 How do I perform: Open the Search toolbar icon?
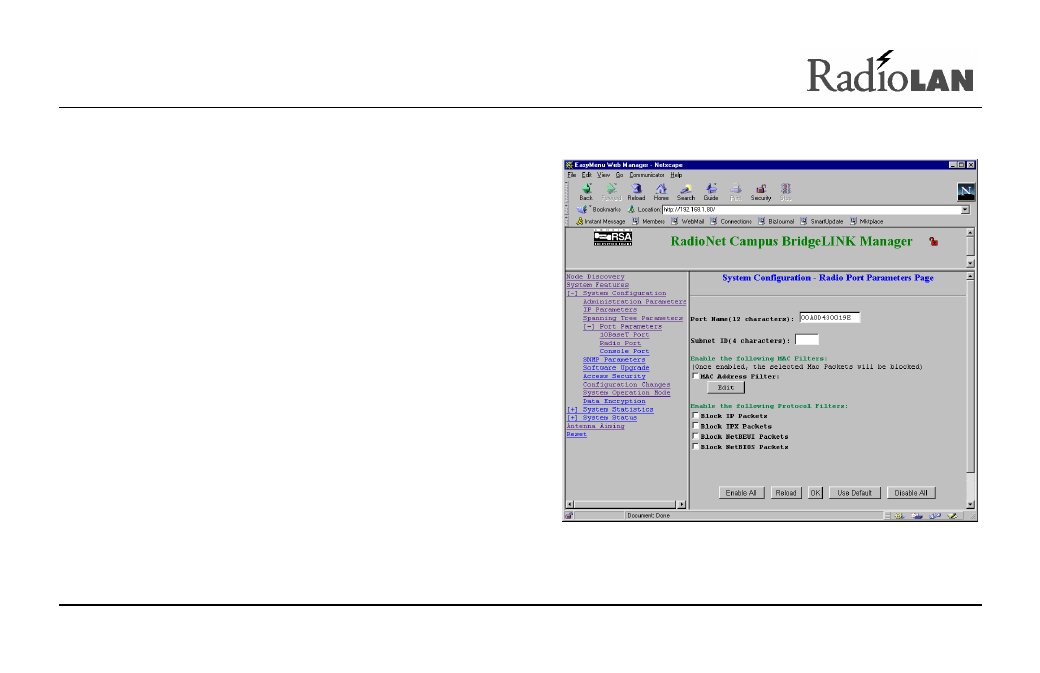pos(686,192)
